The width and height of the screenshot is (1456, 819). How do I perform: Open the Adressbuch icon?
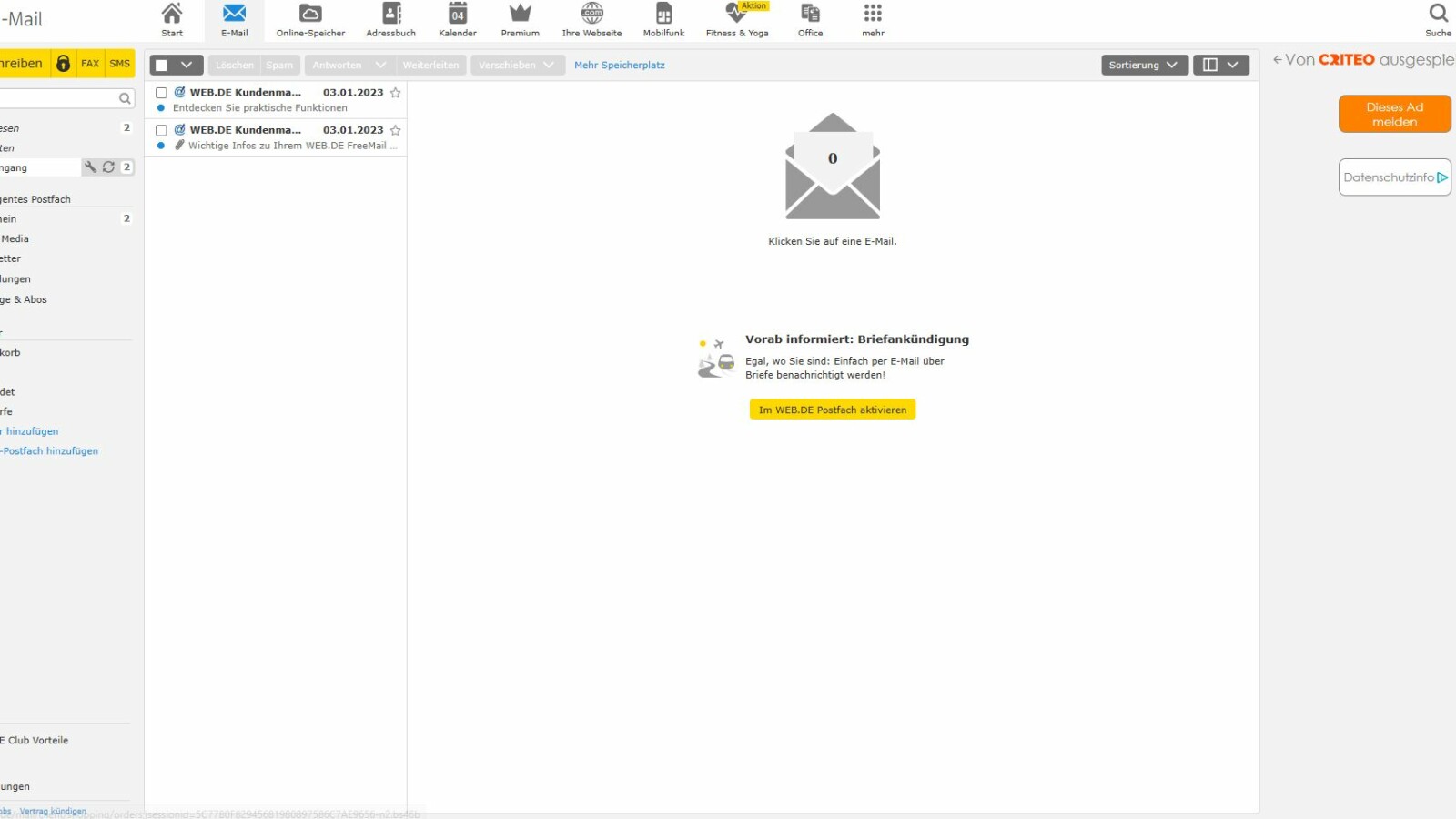tap(391, 18)
